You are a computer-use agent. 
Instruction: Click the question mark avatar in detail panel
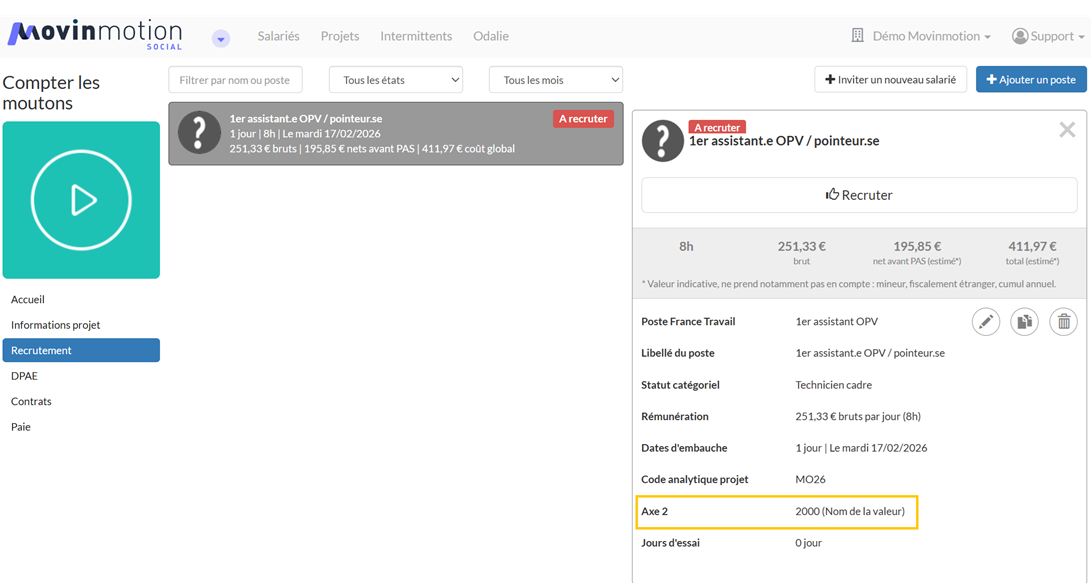pyautogui.click(x=662, y=141)
